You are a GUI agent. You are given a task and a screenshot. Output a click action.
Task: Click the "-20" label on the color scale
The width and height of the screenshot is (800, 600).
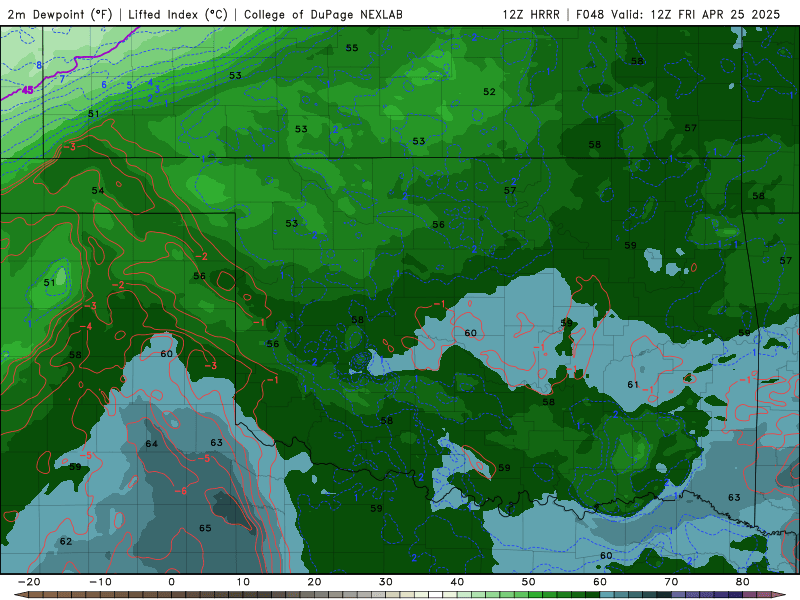pos(29,582)
